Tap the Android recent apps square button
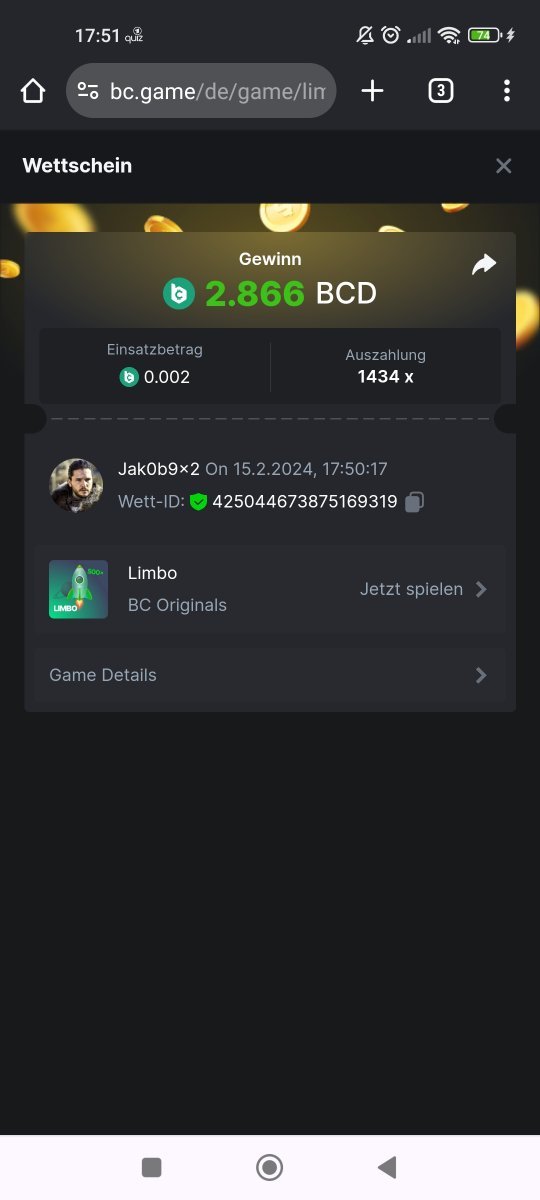This screenshot has height=1200, width=540. 151,1167
